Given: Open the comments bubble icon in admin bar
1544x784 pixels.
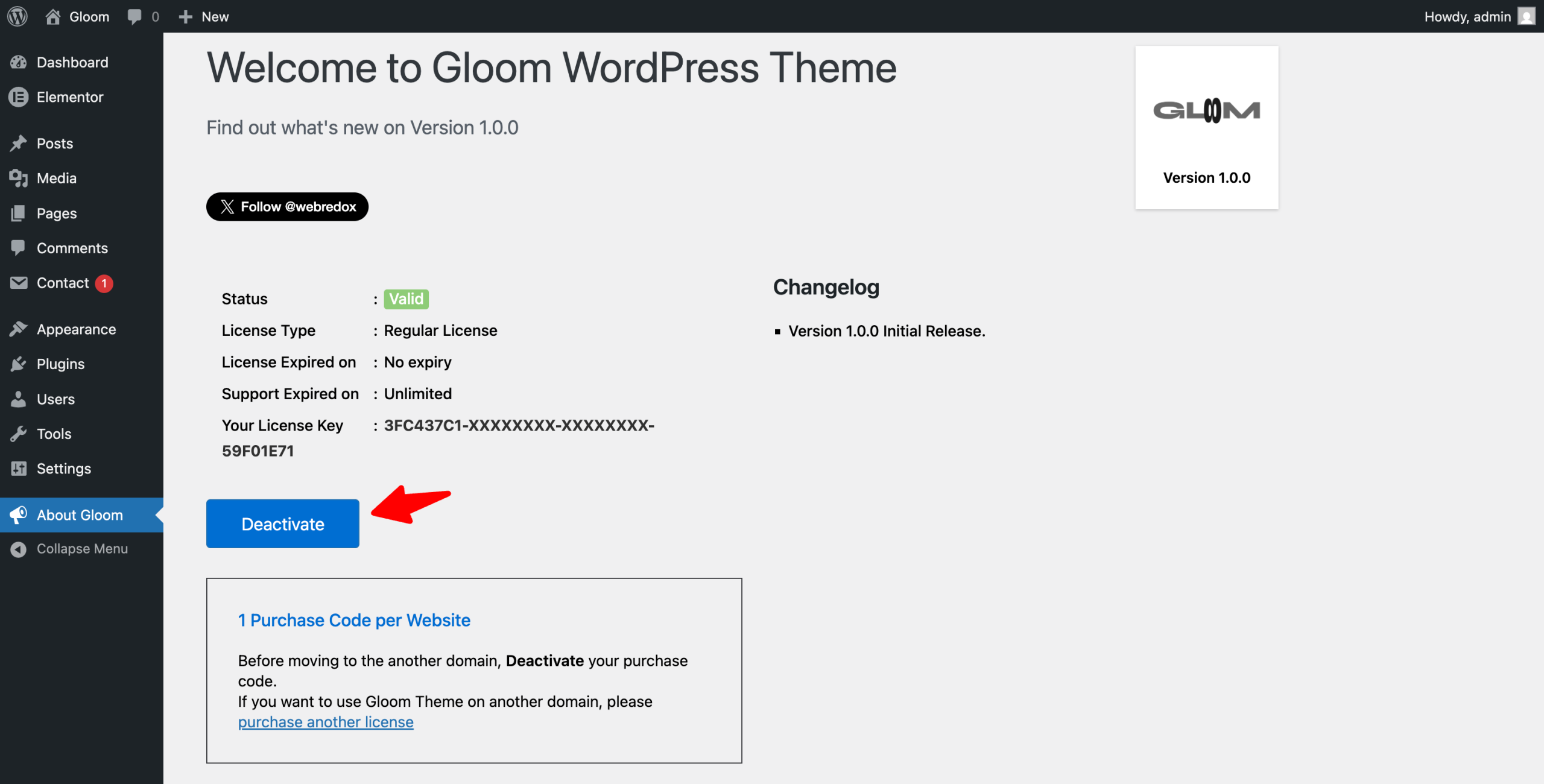Looking at the screenshot, I should tap(134, 16).
